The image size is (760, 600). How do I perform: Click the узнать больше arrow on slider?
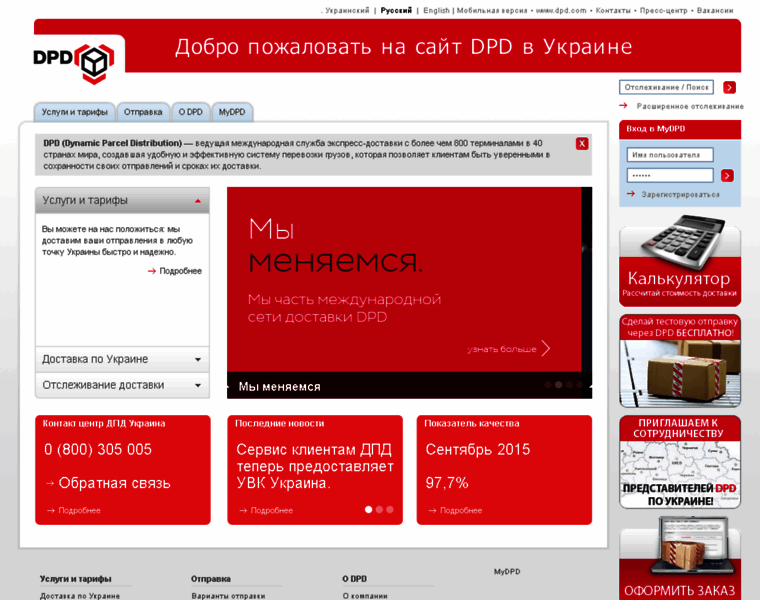(545, 349)
